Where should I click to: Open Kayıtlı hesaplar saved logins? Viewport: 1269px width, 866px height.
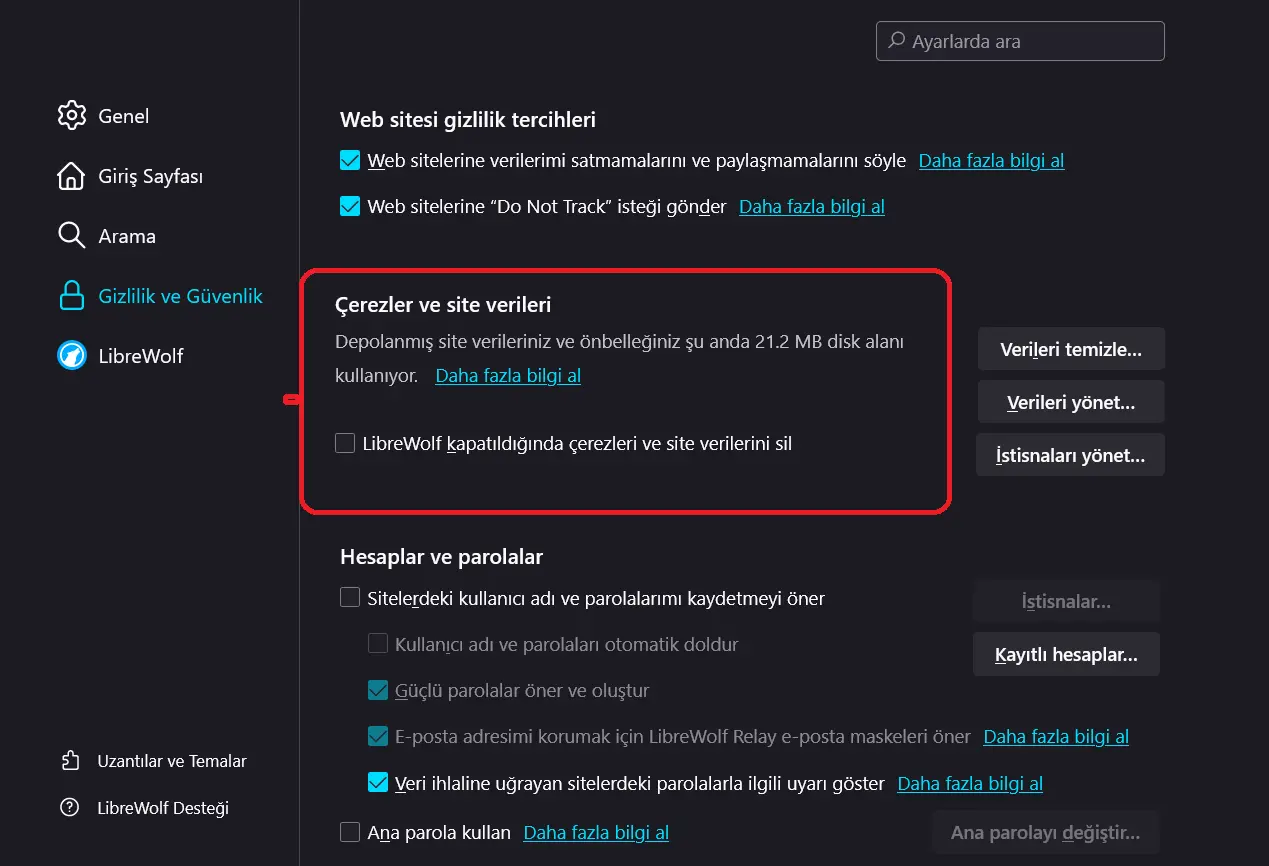[1067, 655]
